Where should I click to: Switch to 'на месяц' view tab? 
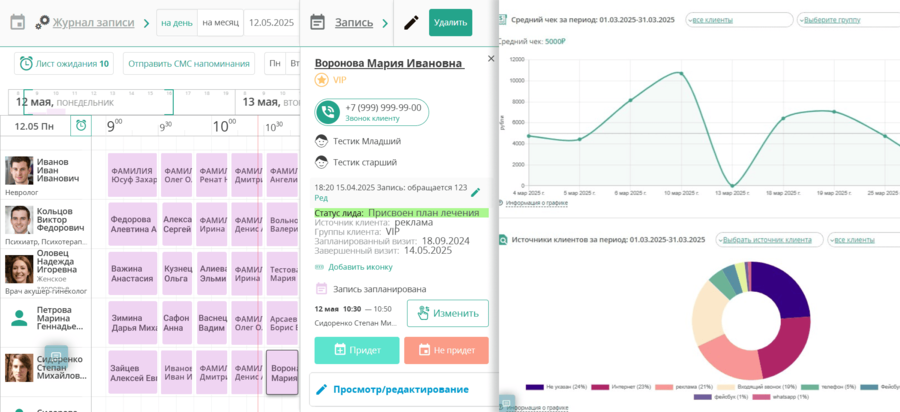pyautogui.click(x=219, y=22)
